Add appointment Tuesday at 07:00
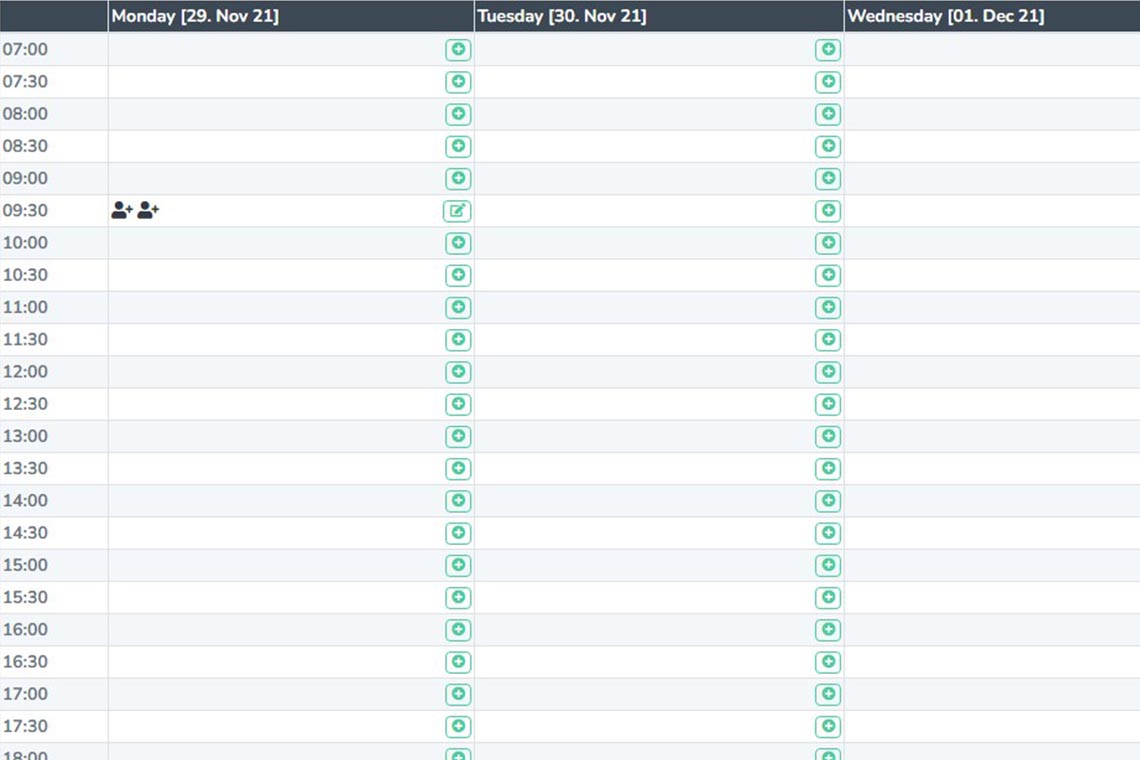1140x760 pixels. click(x=828, y=49)
